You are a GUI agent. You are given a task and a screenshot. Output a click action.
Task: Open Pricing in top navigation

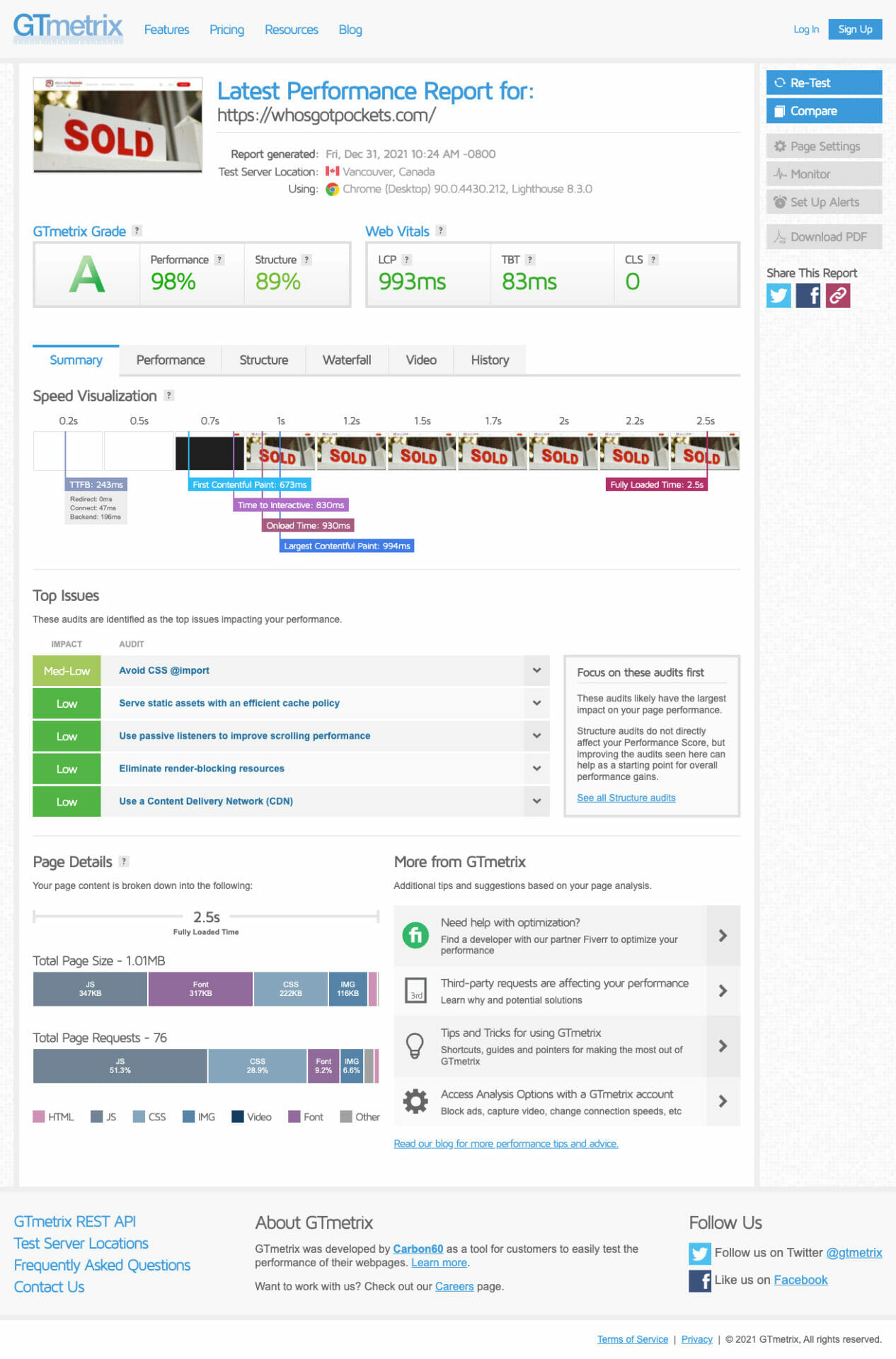pyautogui.click(x=226, y=30)
